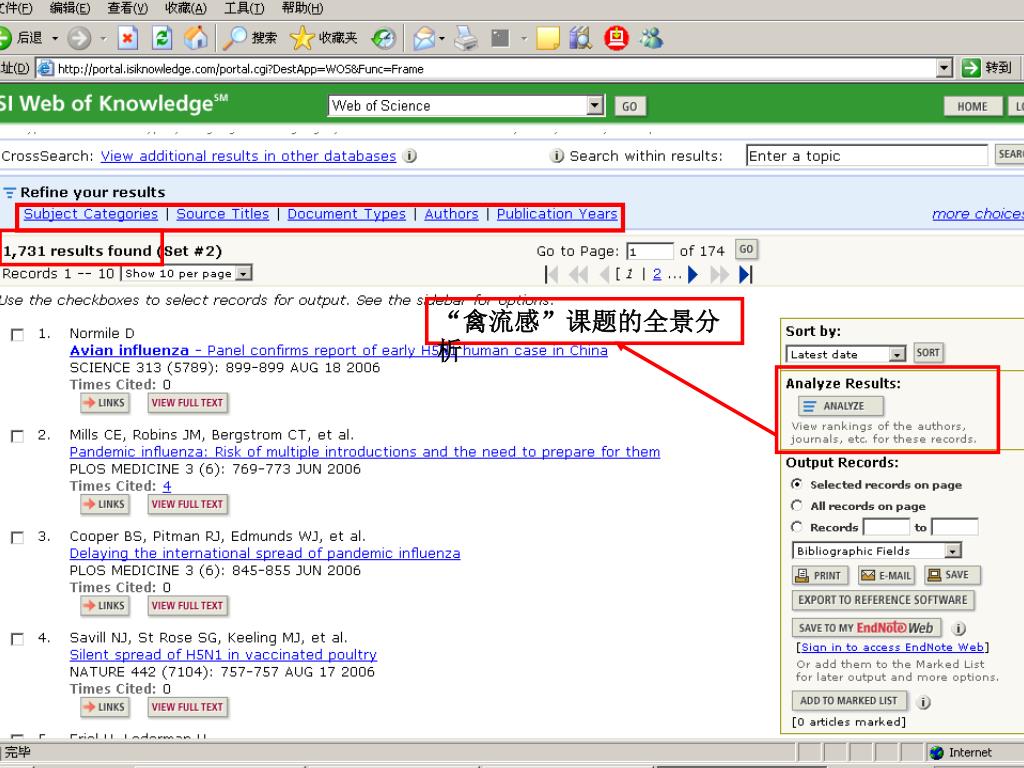Click the LINKS button for Mills CE record

click(104, 504)
